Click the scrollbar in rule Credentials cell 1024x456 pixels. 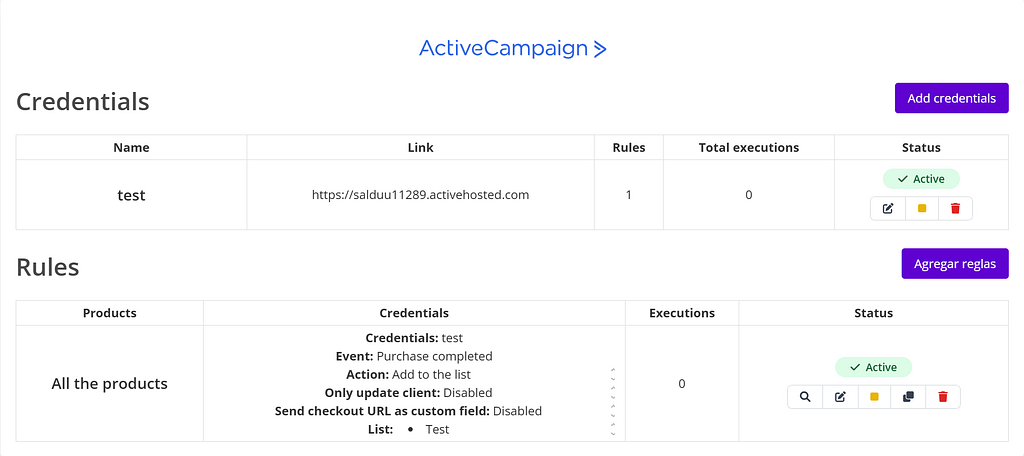click(x=613, y=400)
